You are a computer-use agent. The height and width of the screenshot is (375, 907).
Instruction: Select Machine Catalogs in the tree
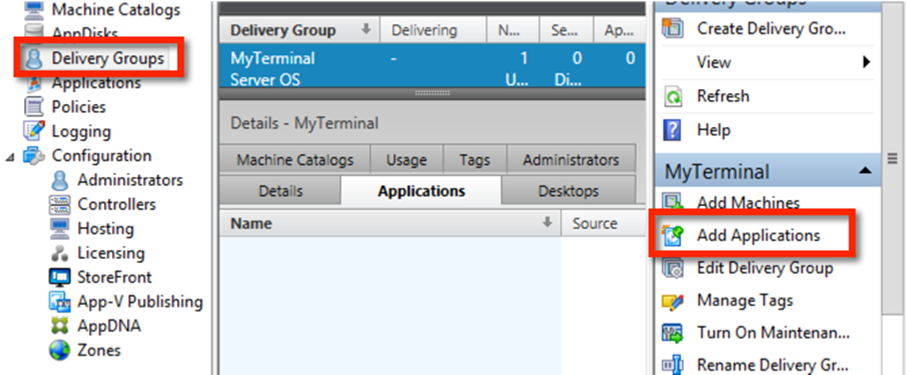(x=116, y=9)
